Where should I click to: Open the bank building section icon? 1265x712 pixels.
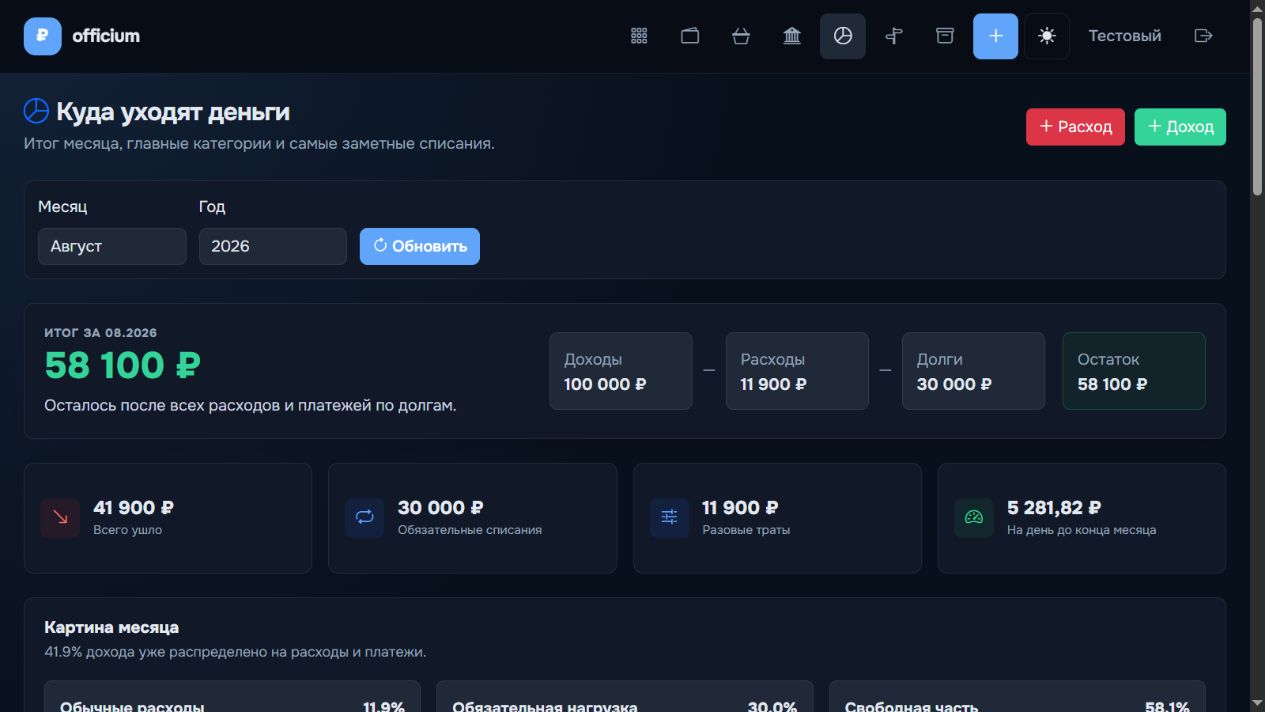[792, 36]
